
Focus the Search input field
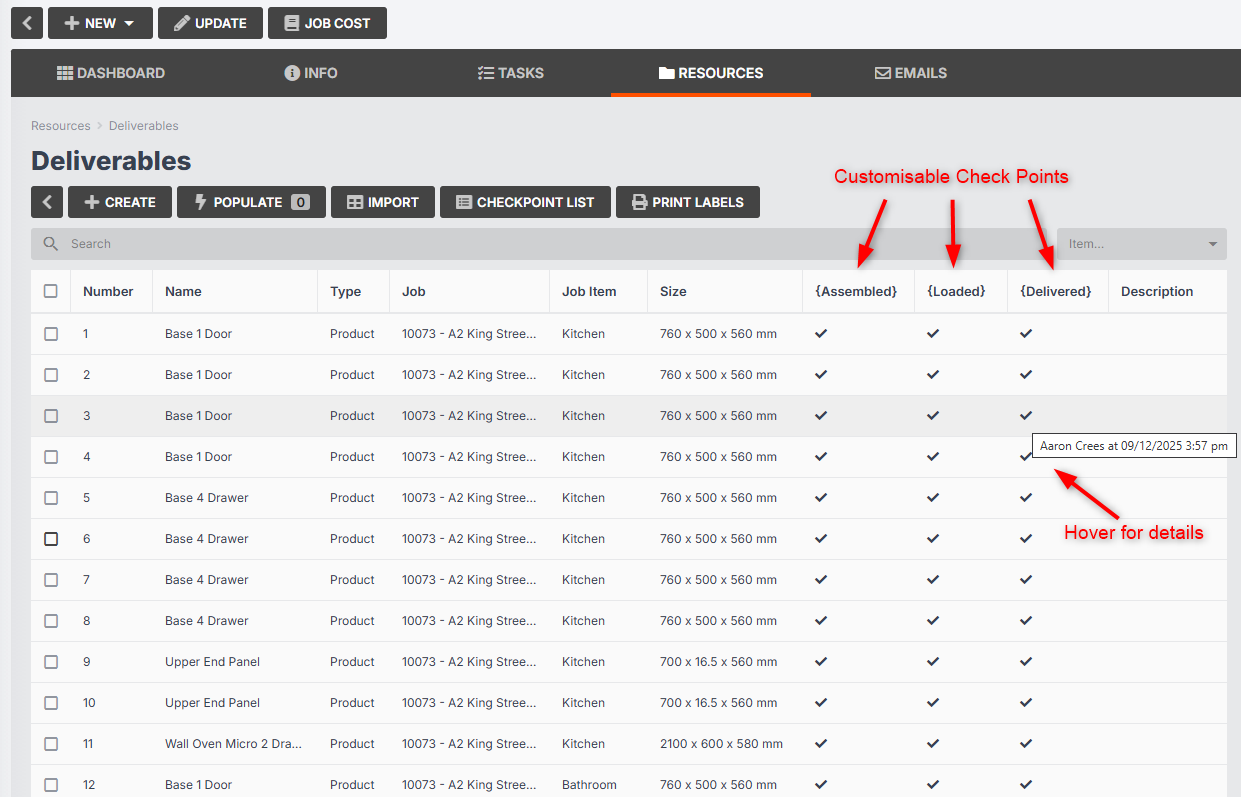540,244
